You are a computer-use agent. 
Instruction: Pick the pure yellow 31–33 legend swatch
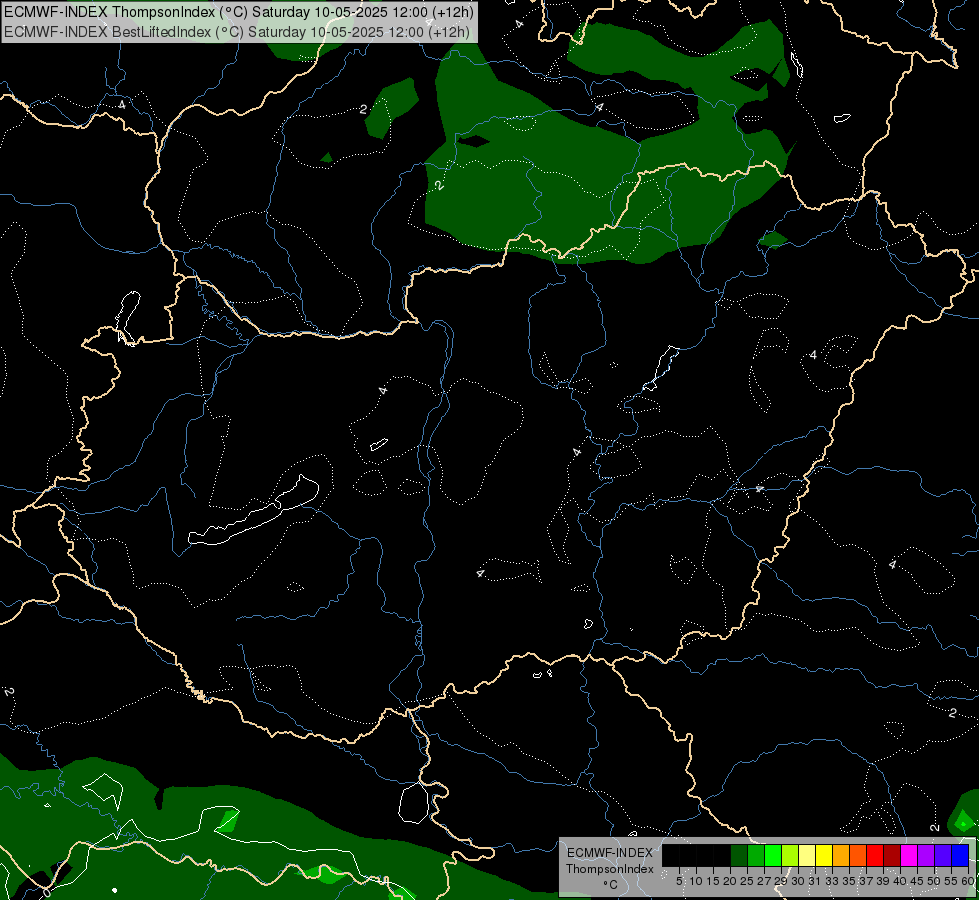click(824, 855)
